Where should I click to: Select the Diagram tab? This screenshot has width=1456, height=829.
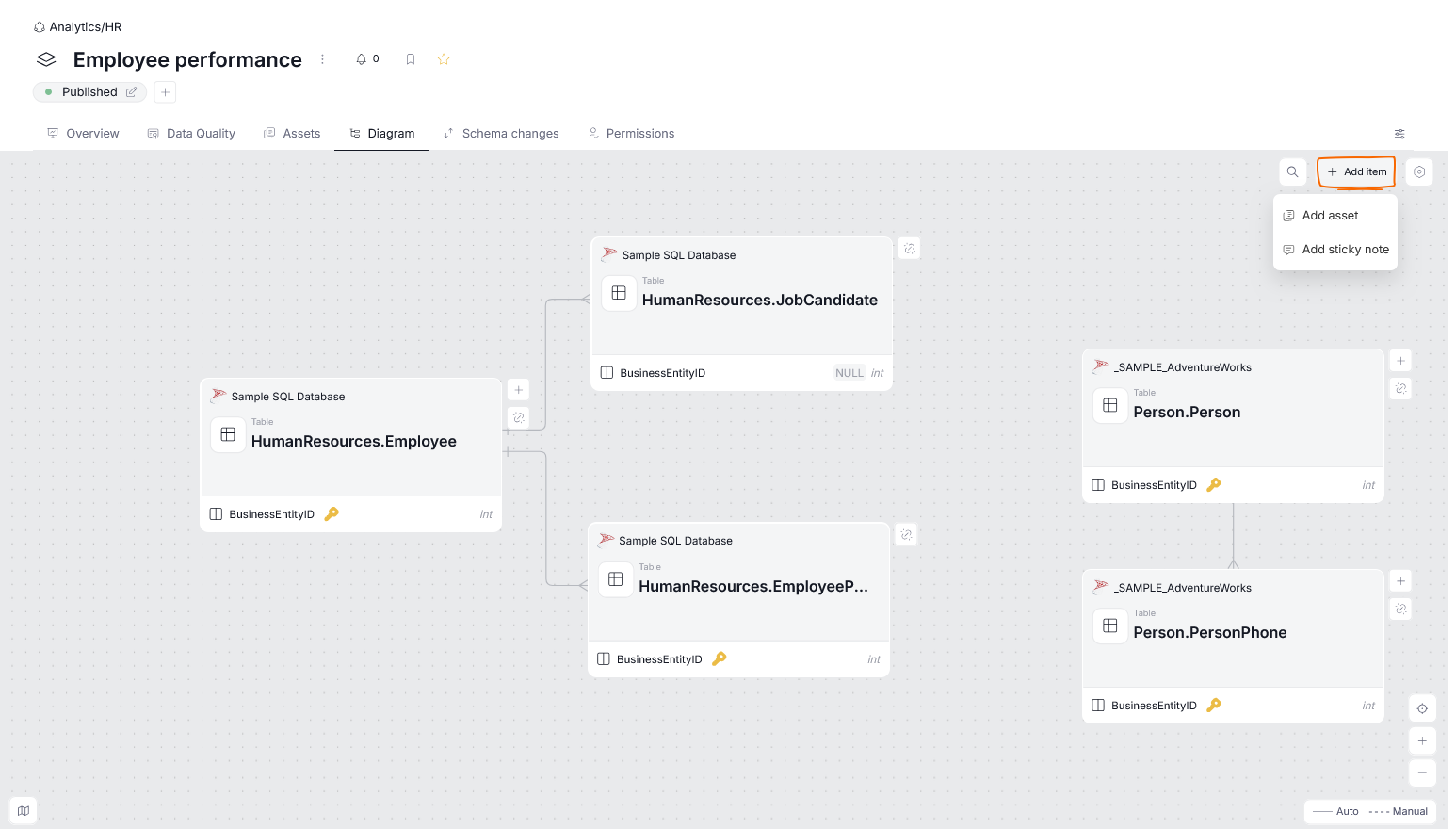(x=381, y=134)
